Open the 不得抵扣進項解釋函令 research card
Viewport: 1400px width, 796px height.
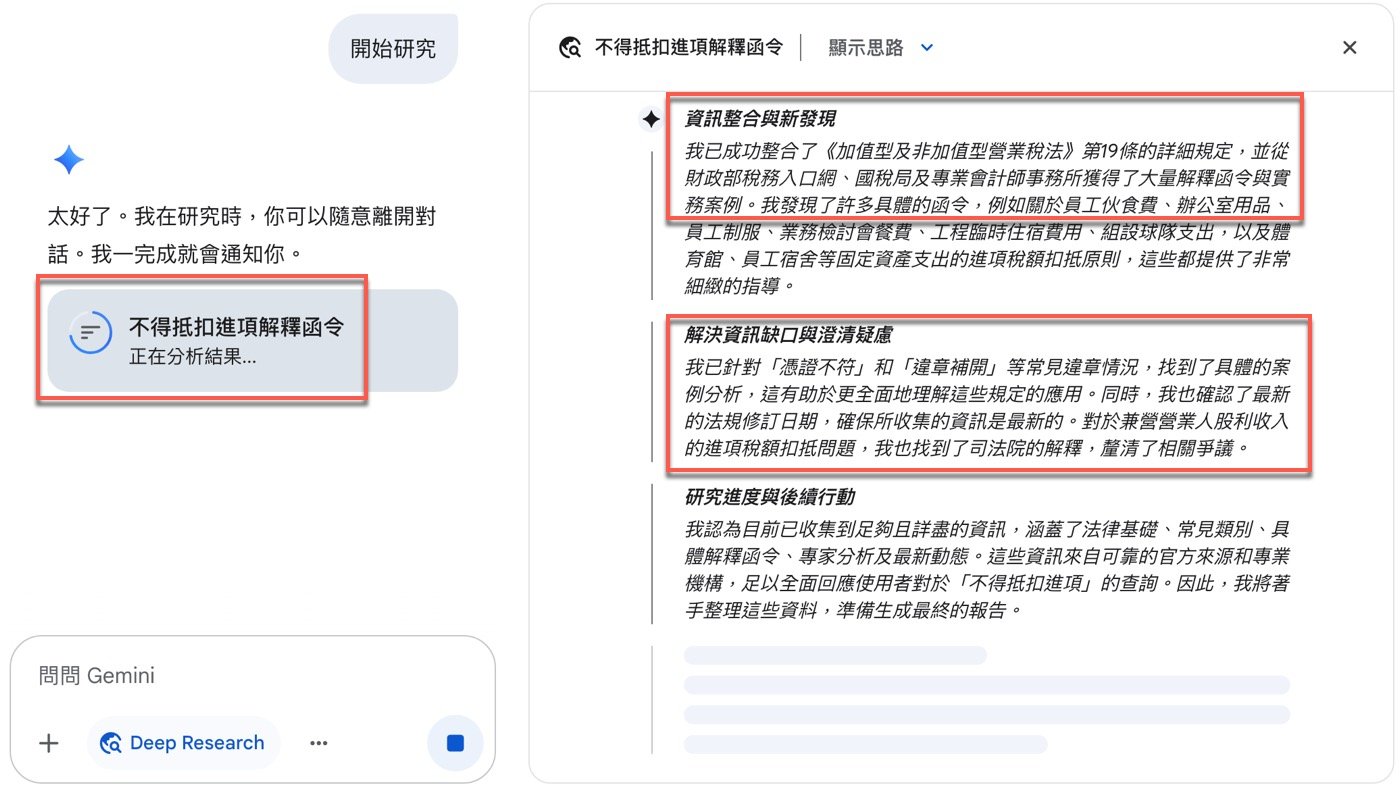pyautogui.click(x=252, y=340)
